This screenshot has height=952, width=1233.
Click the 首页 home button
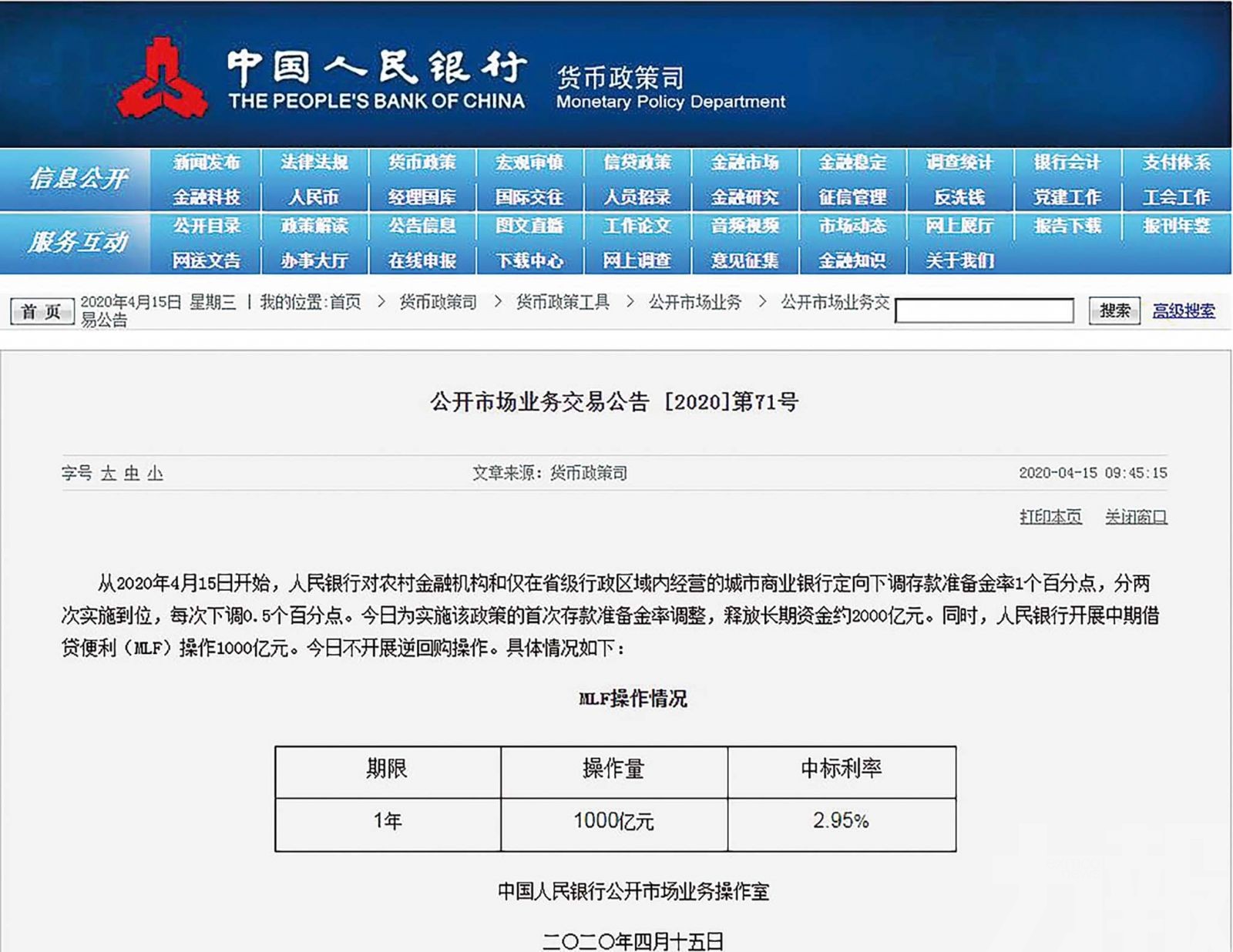tap(42, 311)
